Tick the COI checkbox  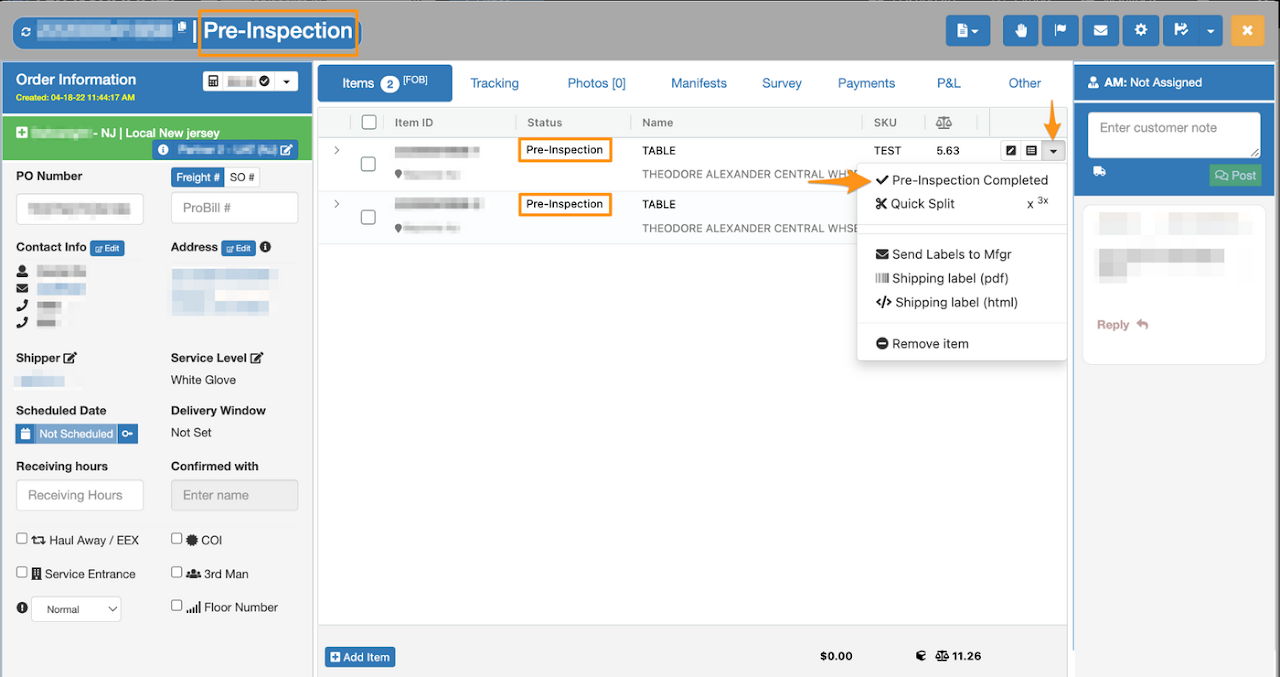point(177,539)
